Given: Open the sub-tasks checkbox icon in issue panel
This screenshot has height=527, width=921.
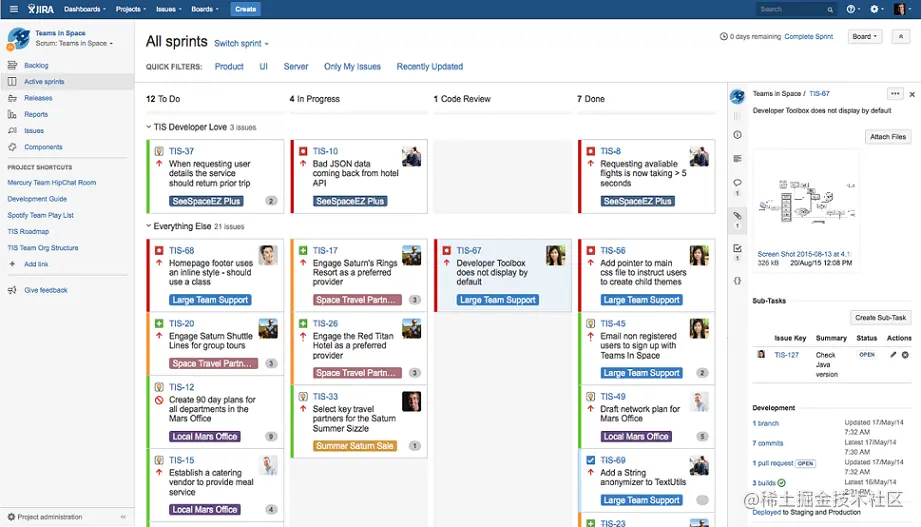Looking at the screenshot, I should click(x=737, y=249).
